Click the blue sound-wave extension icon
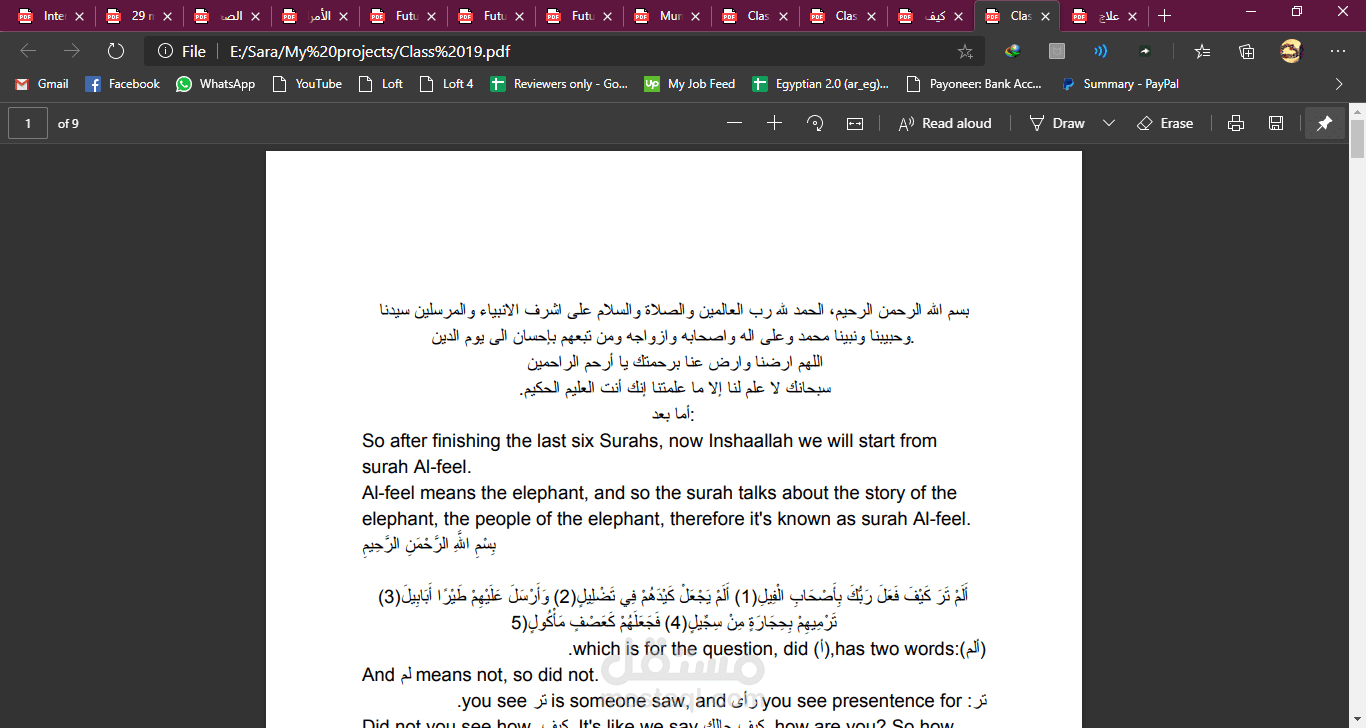Viewport: 1366px width, 728px height. (x=1100, y=51)
